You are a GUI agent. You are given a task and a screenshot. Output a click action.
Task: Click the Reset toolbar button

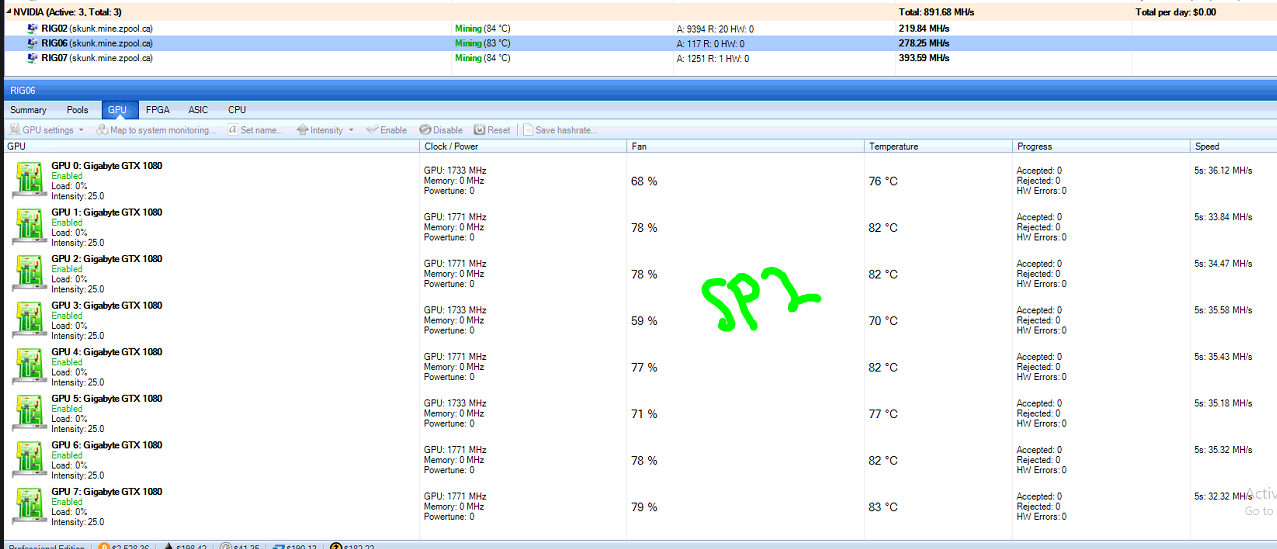(492, 130)
